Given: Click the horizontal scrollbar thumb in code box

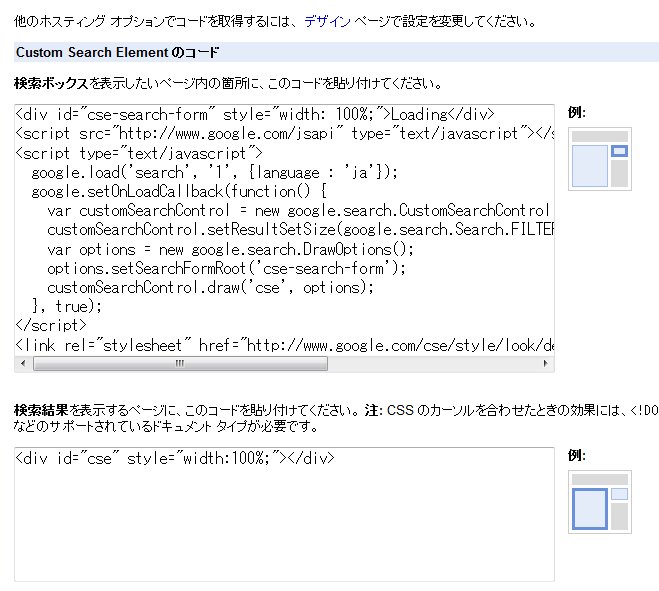Looking at the screenshot, I should [180, 363].
